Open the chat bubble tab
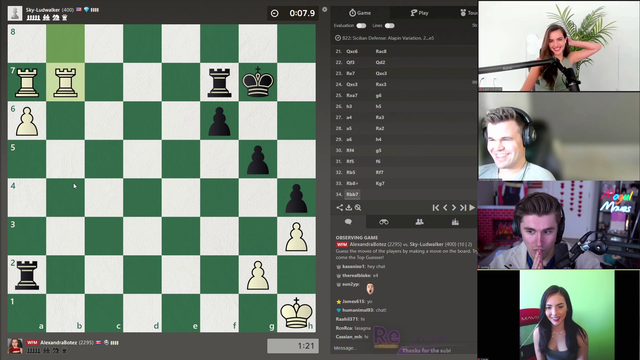This screenshot has width=640, height=360. pyautogui.click(x=348, y=222)
